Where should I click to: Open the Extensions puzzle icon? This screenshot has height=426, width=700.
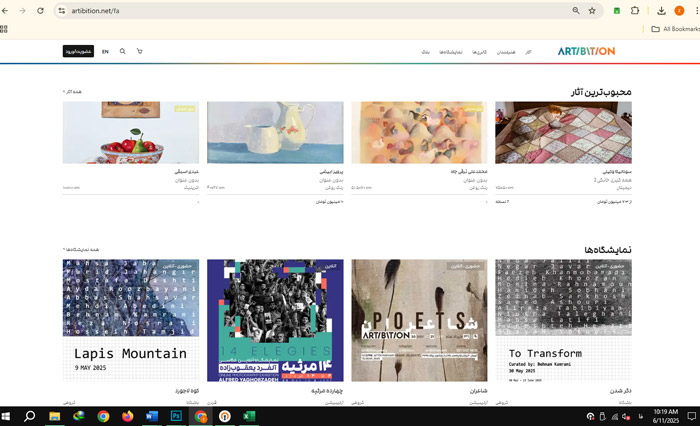click(x=635, y=11)
